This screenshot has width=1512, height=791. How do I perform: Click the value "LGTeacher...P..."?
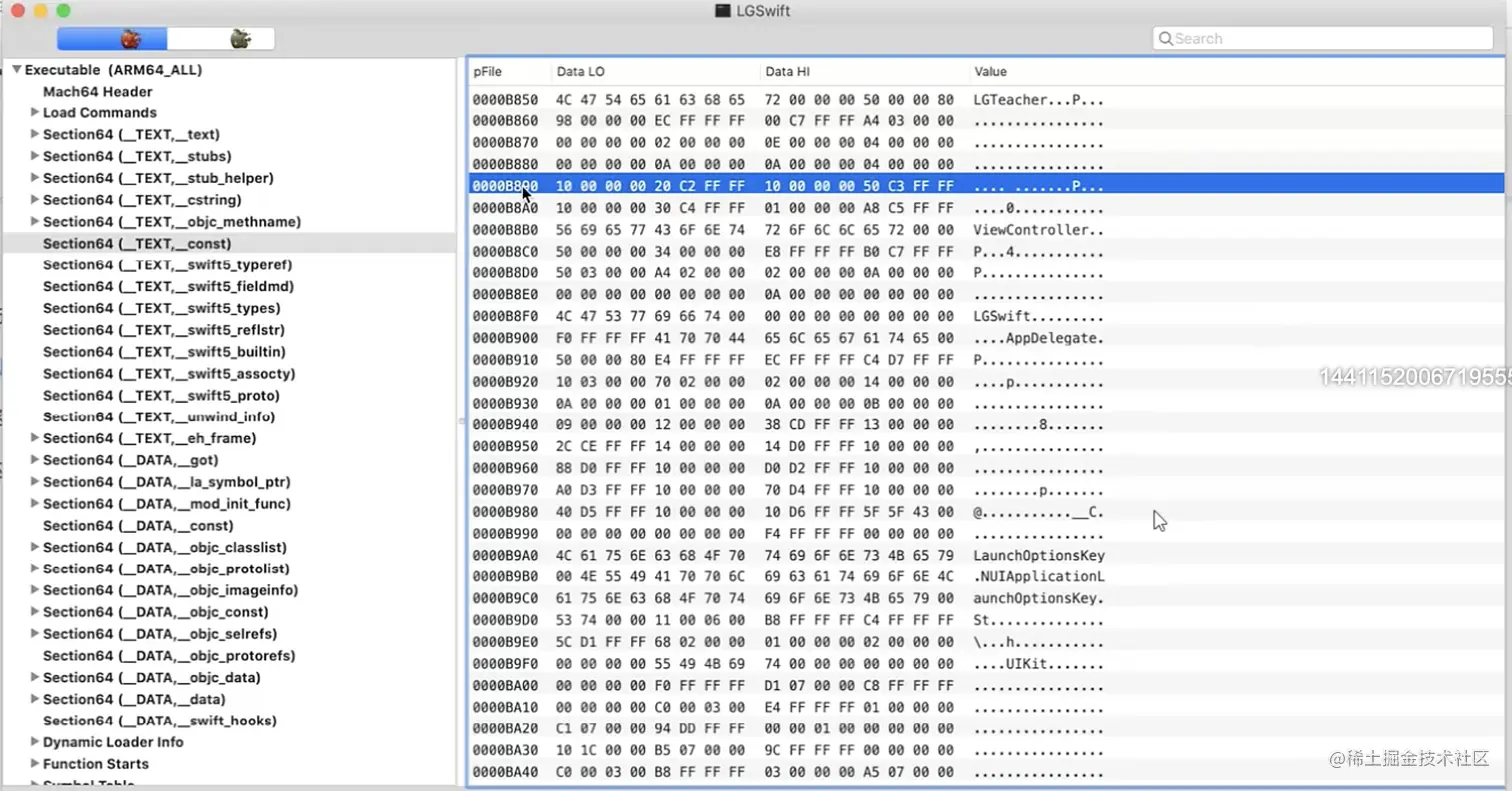coord(1039,100)
